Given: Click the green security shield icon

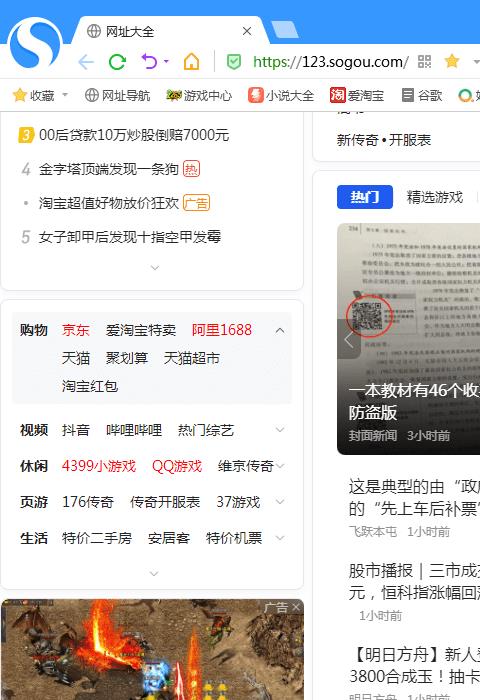Looking at the screenshot, I should click(234, 62).
